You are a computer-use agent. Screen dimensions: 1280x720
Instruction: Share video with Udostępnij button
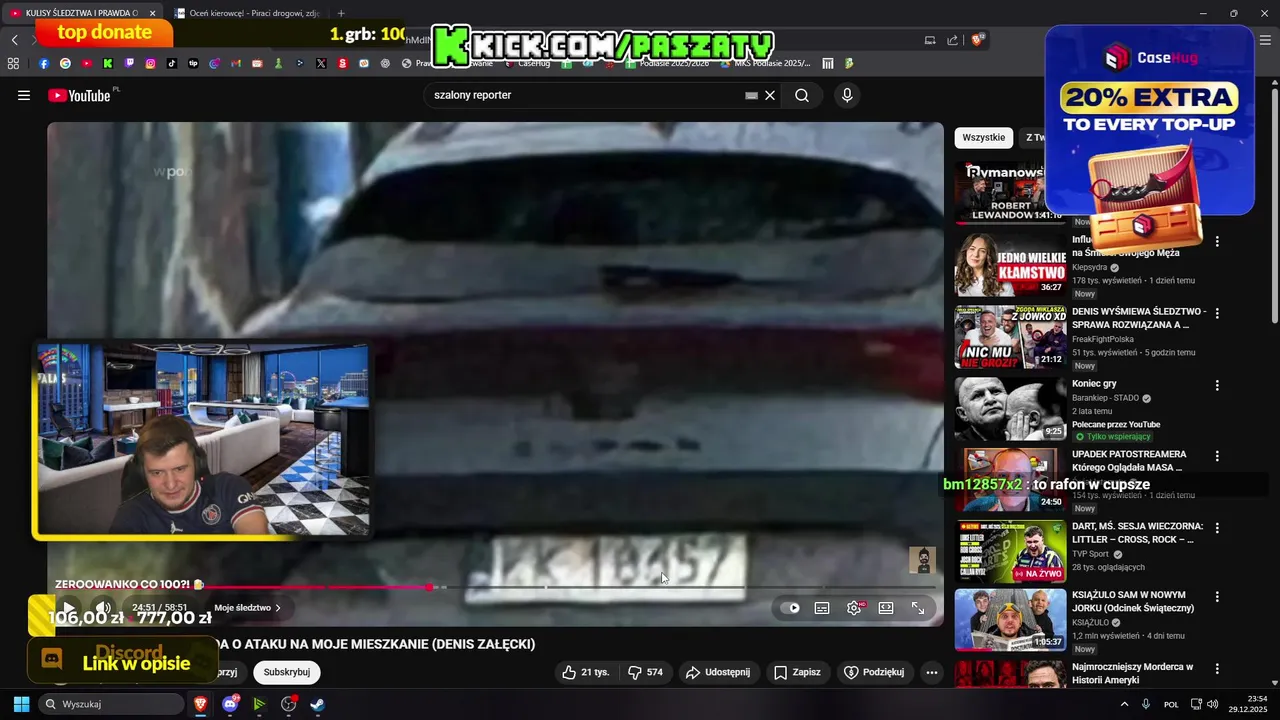718,672
